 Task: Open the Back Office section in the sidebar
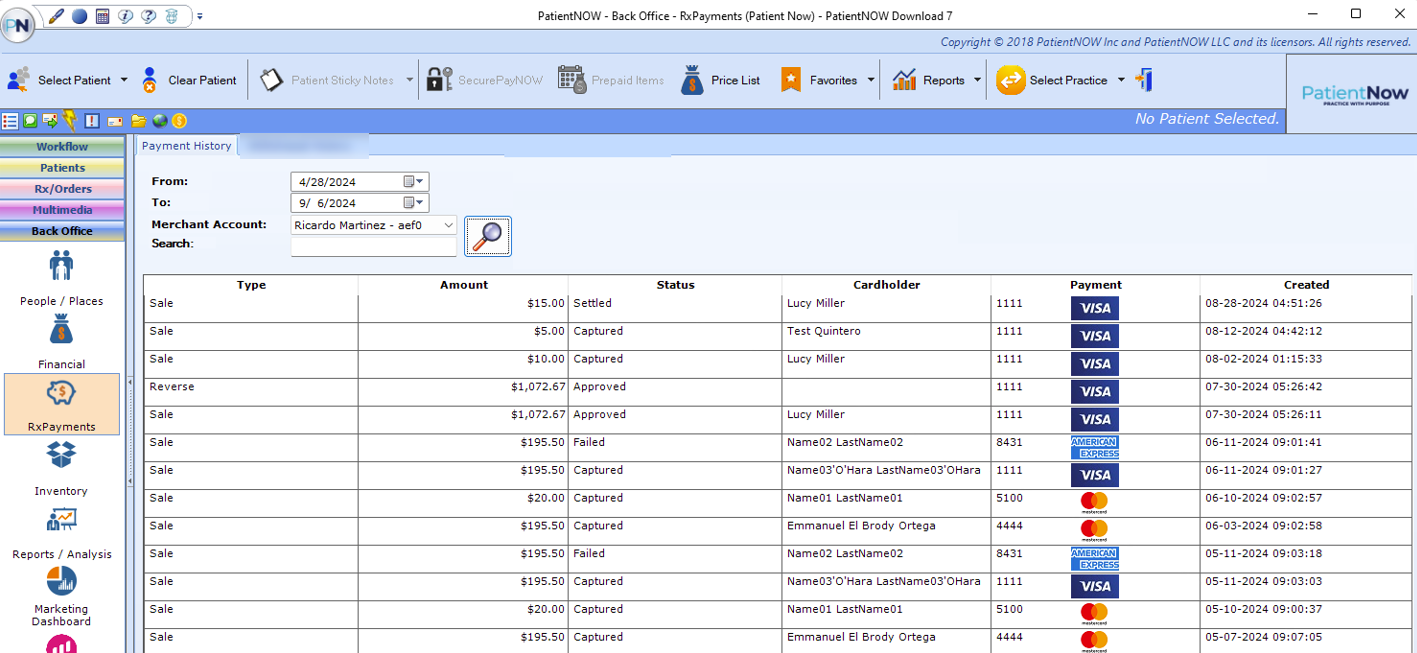(62, 231)
